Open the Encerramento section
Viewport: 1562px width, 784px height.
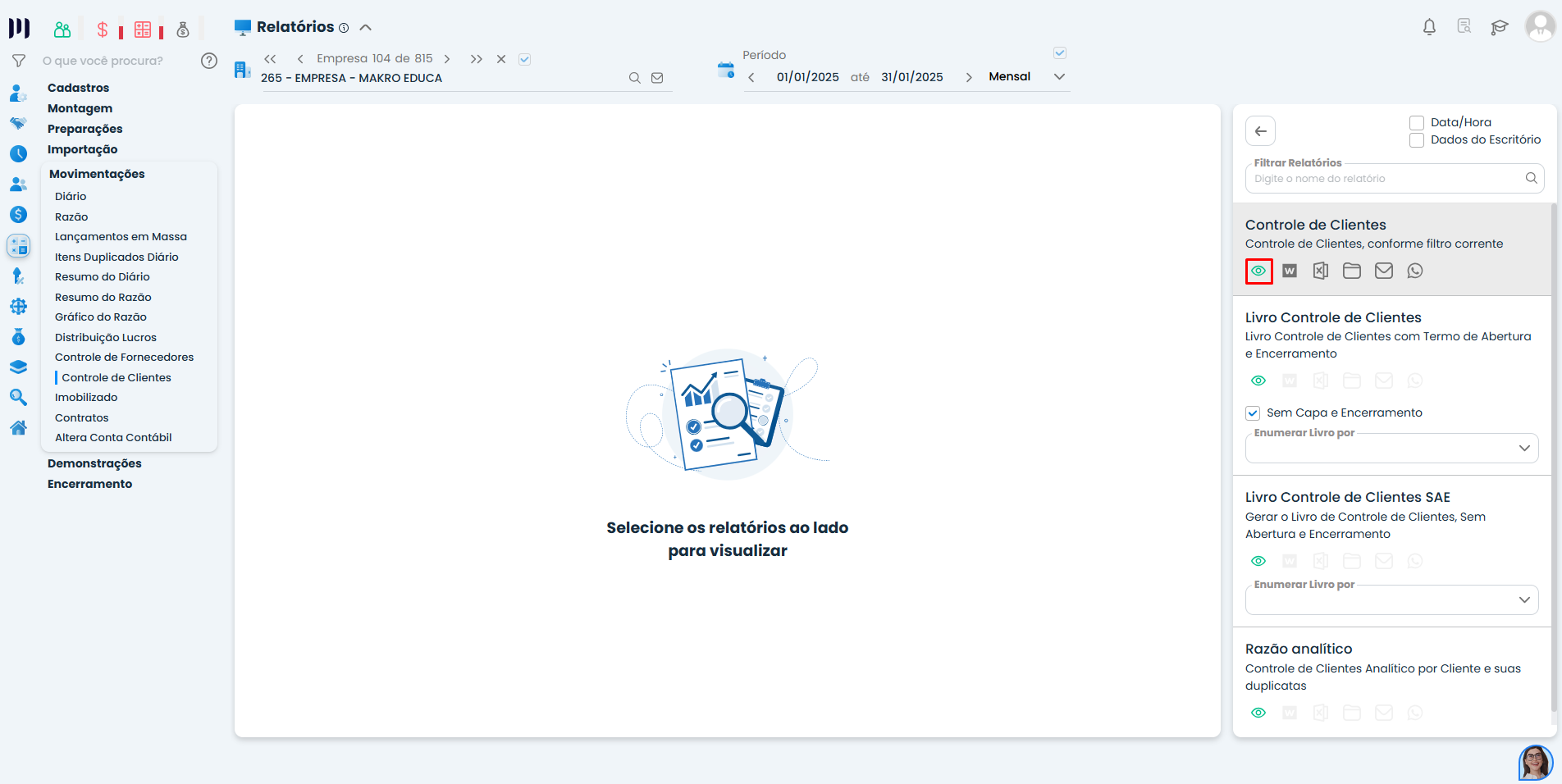89,484
